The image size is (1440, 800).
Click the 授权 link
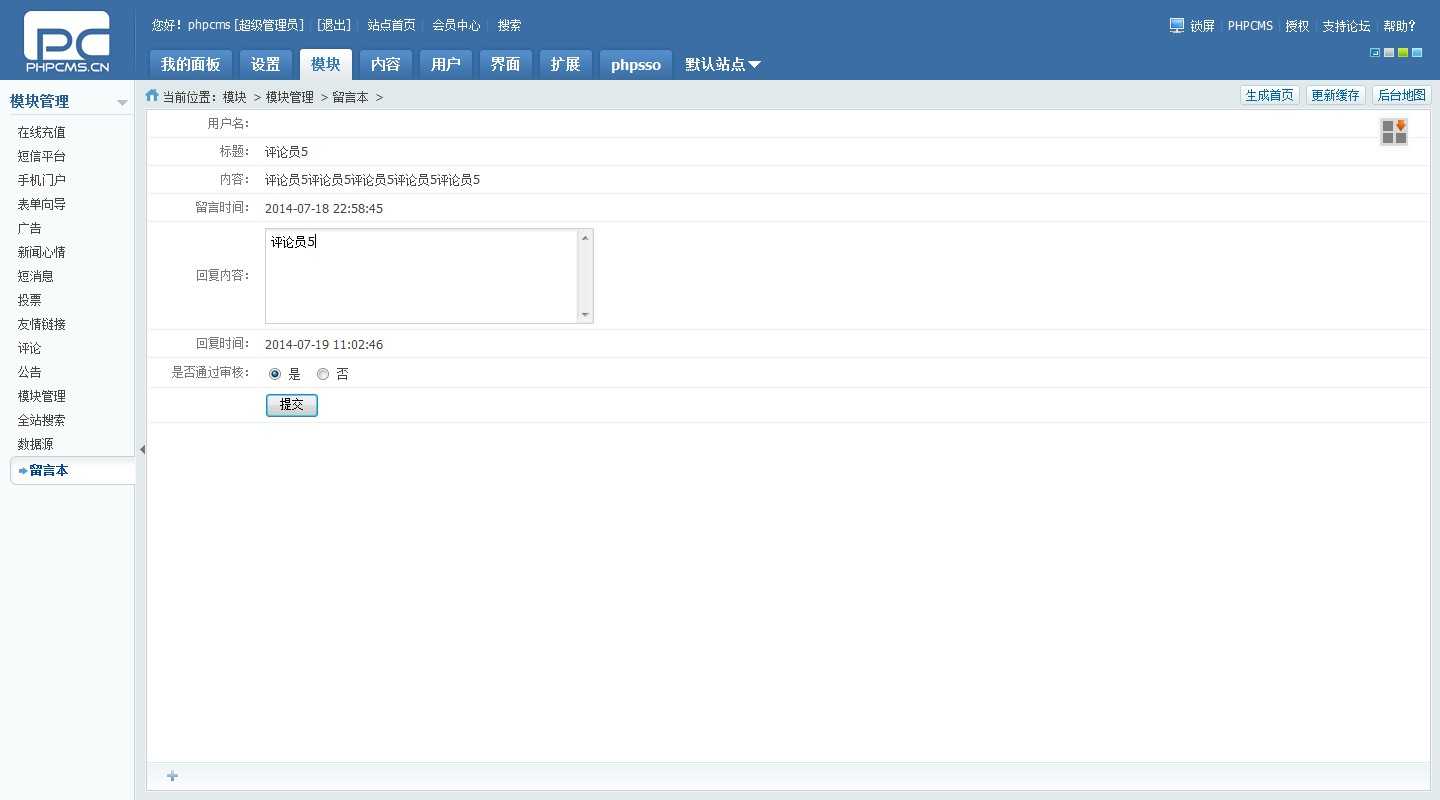(x=1298, y=26)
